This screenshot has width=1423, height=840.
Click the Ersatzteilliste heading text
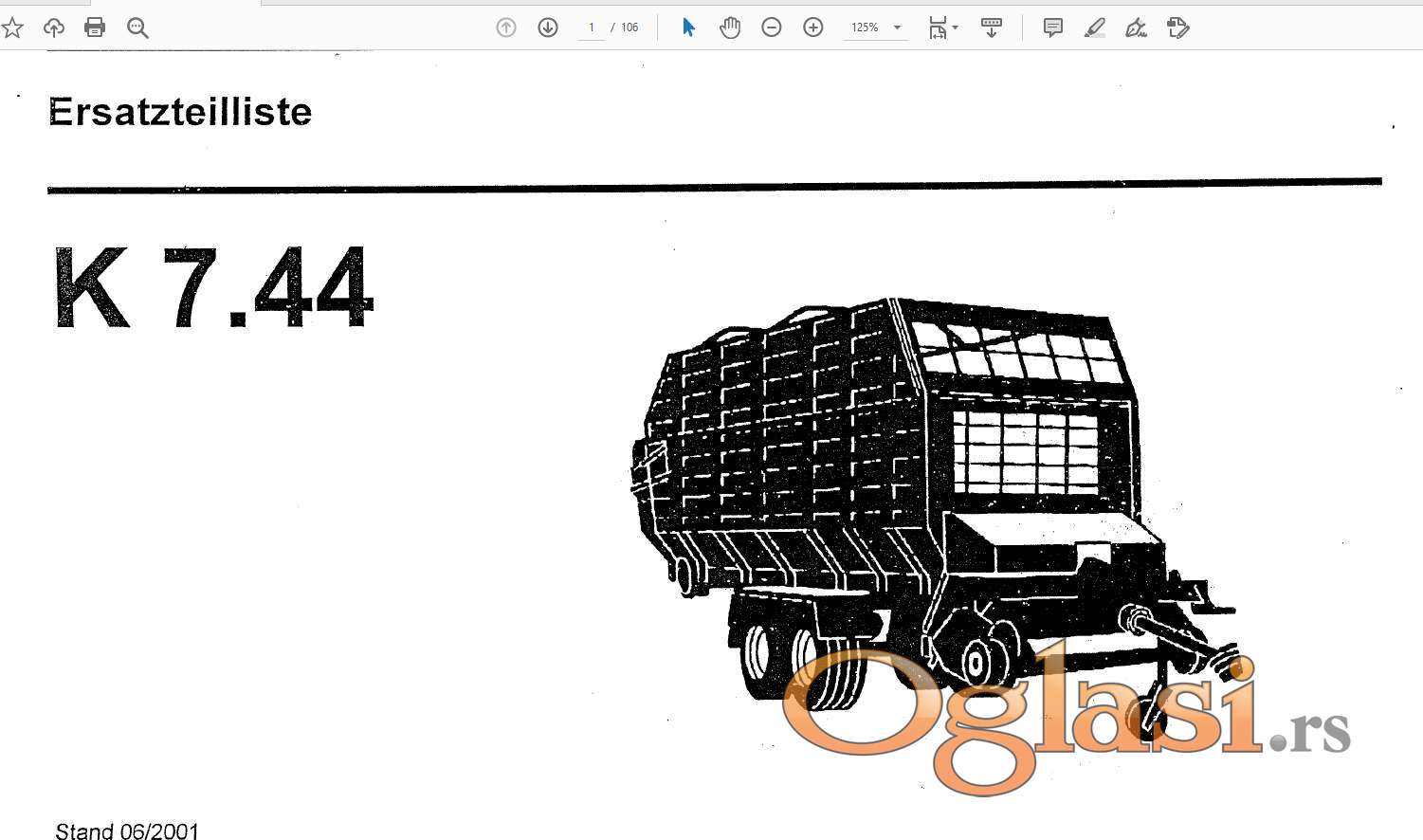pyautogui.click(x=180, y=112)
